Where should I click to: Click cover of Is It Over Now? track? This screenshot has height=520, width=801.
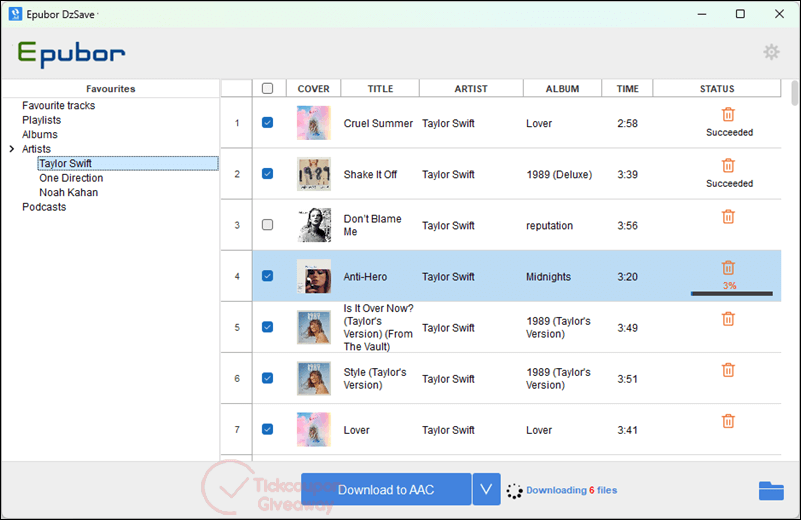pyautogui.click(x=314, y=327)
